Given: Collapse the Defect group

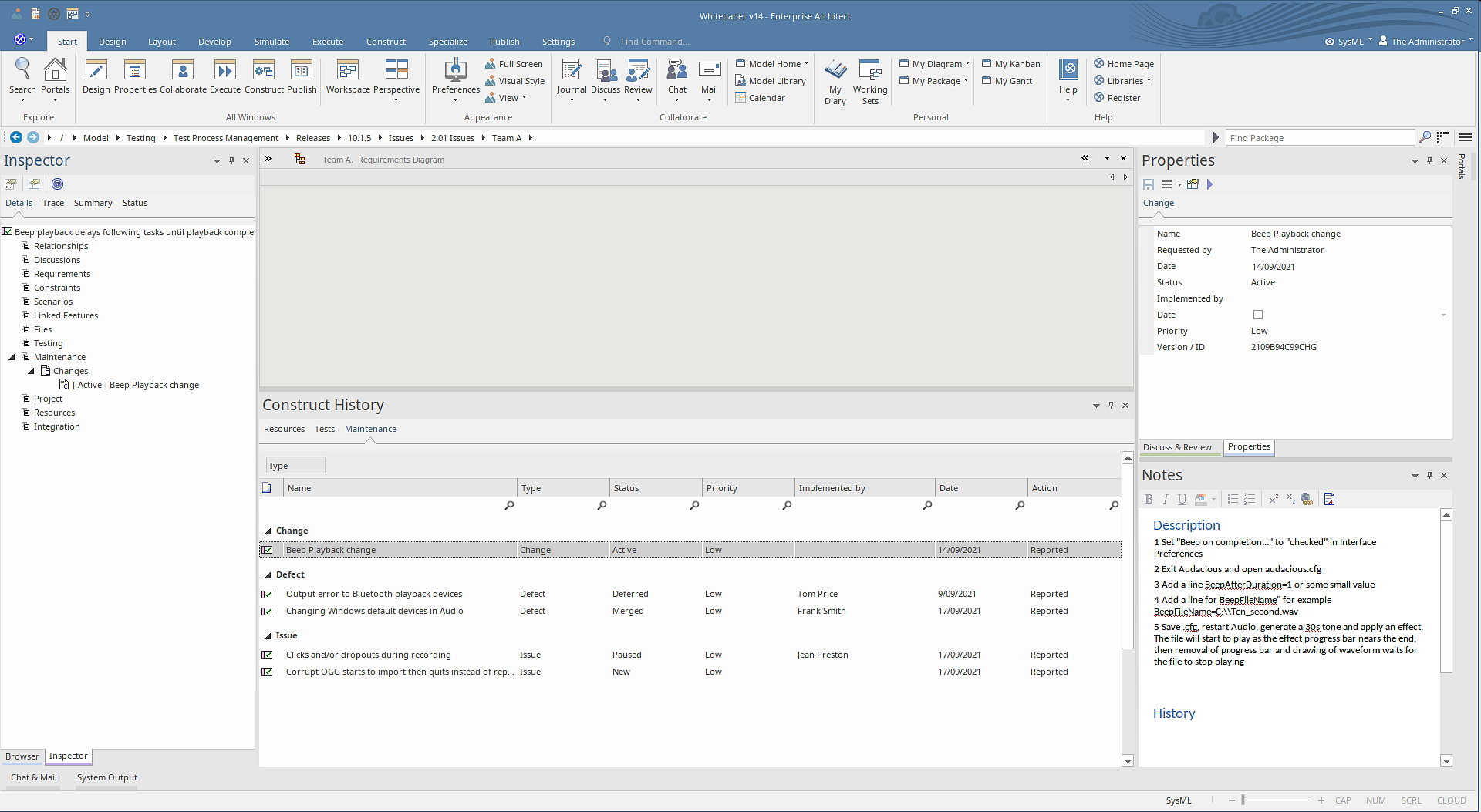Looking at the screenshot, I should [x=268, y=575].
